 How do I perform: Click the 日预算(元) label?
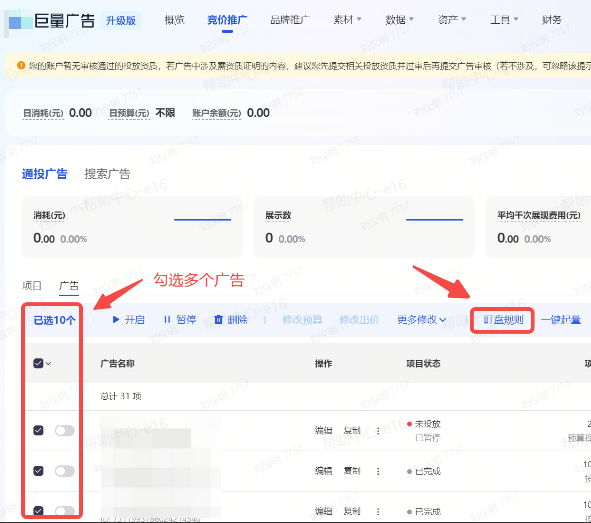[129, 113]
